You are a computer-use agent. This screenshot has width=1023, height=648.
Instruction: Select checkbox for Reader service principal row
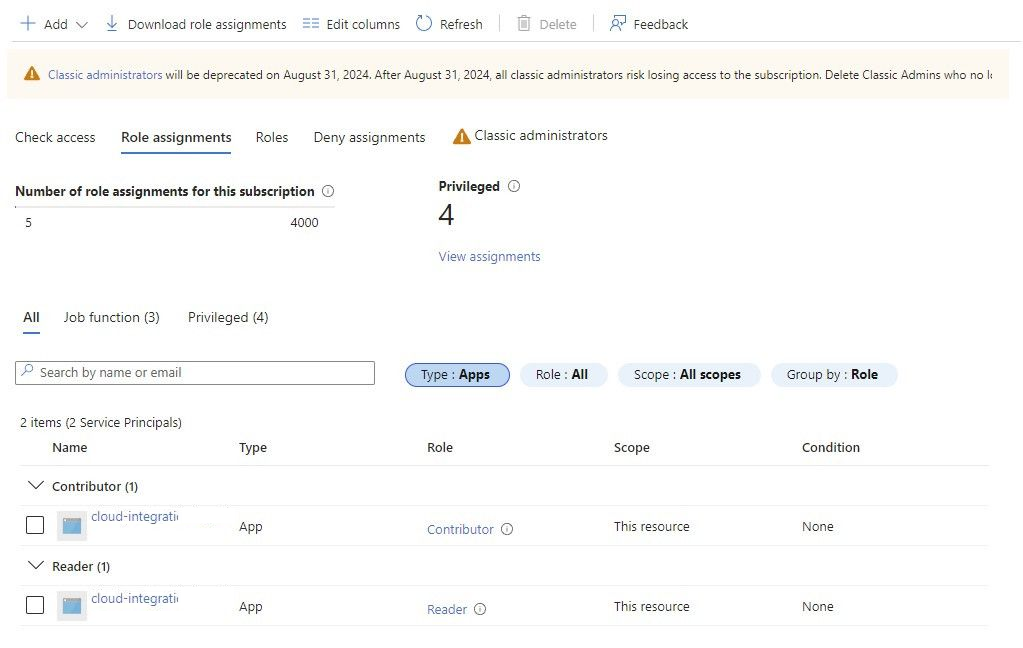coord(35,605)
